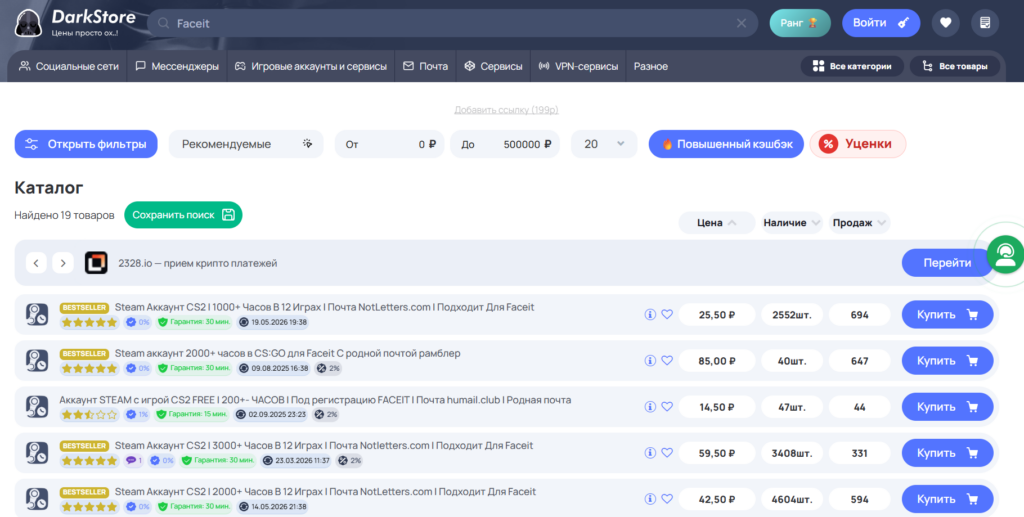Click Открыть фильтры button
This screenshot has width=1024, height=517.
click(x=86, y=144)
